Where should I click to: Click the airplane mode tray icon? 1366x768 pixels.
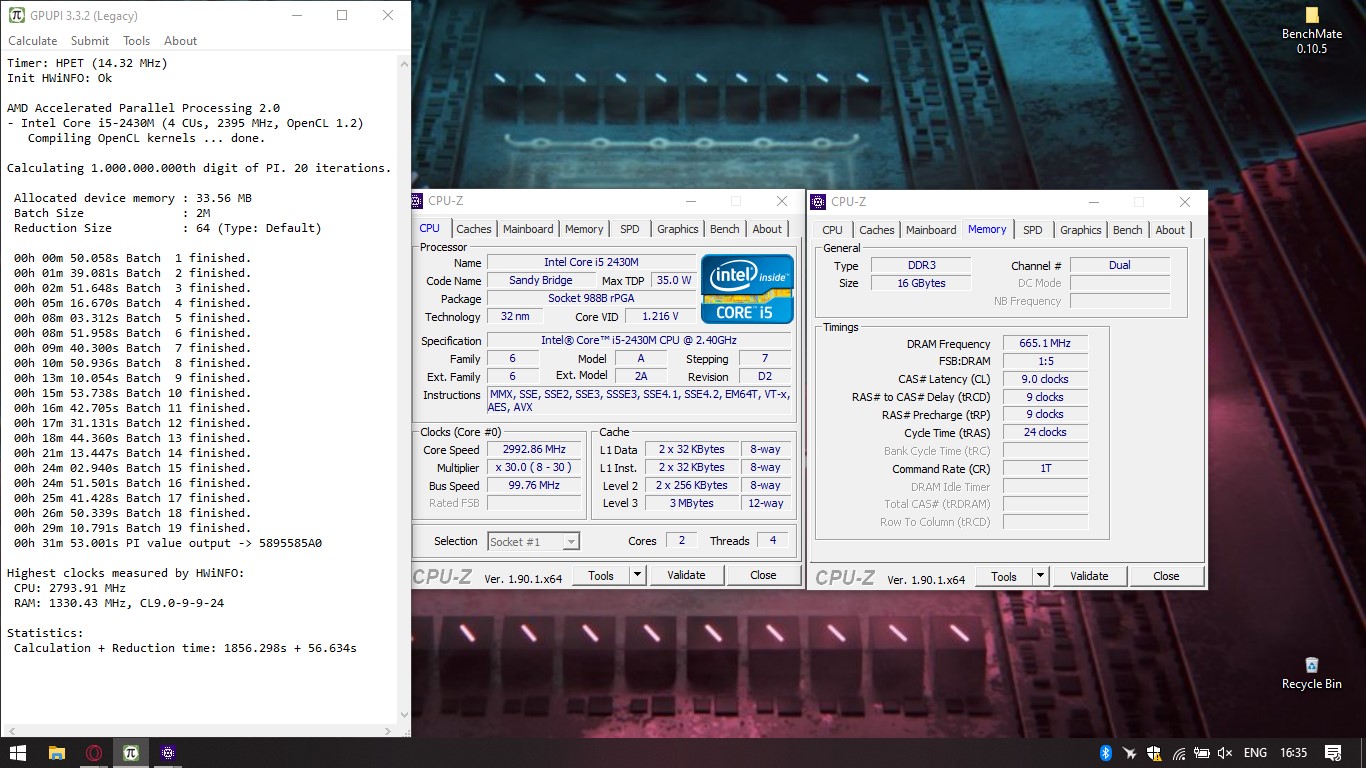pos(1130,753)
